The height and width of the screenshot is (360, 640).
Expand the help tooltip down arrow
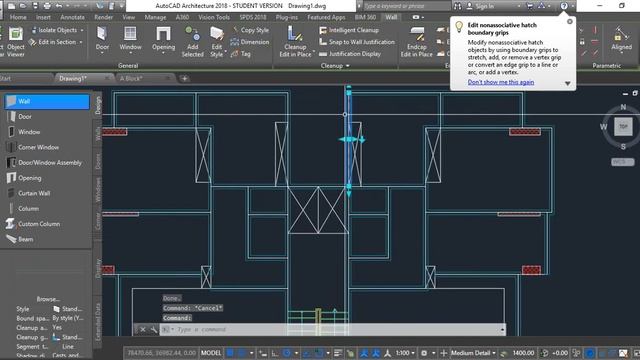pyautogui.click(x=567, y=83)
